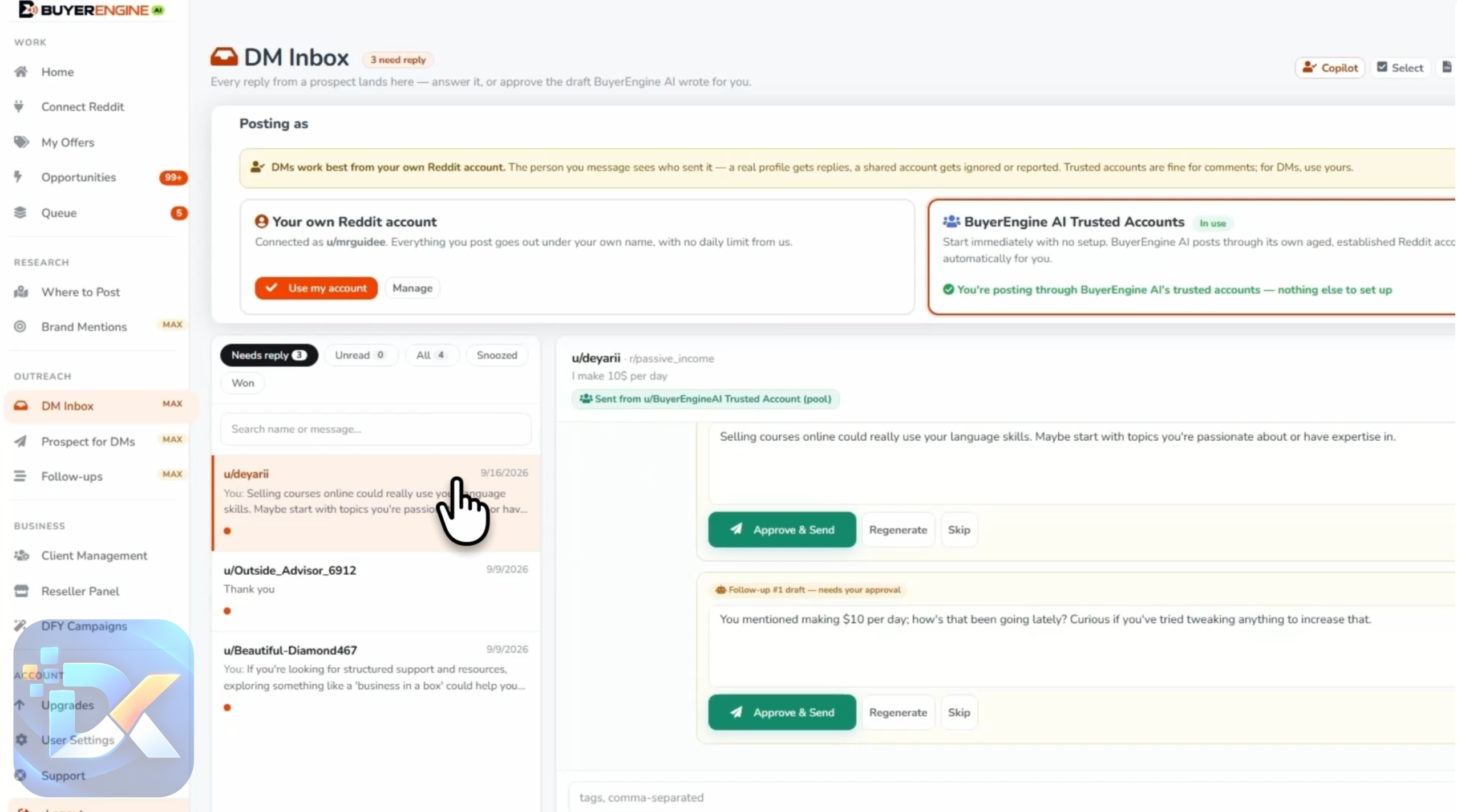Show All conversations filter
The height and width of the screenshot is (812, 1457).
(x=431, y=355)
